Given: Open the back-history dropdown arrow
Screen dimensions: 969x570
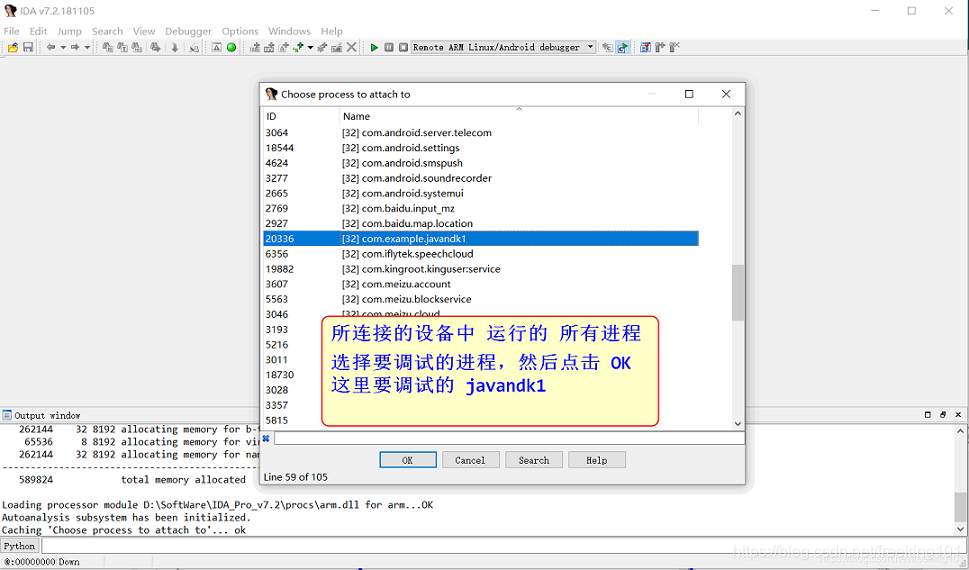Looking at the screenshot, I should tap(63, 47).
